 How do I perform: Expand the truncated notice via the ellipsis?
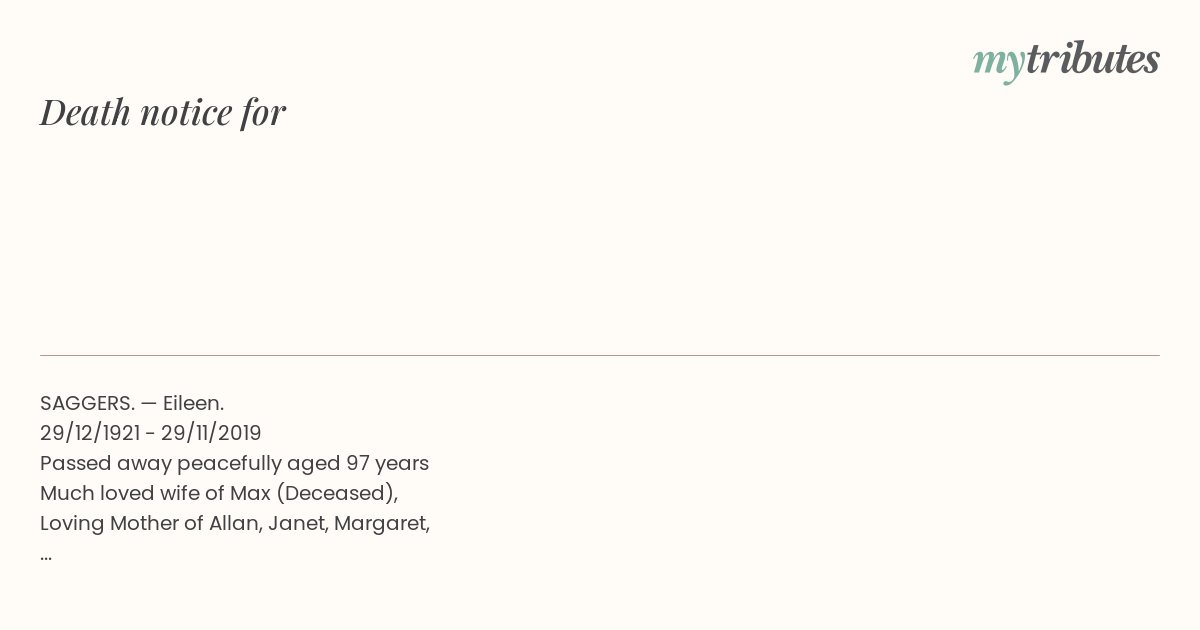46,558
